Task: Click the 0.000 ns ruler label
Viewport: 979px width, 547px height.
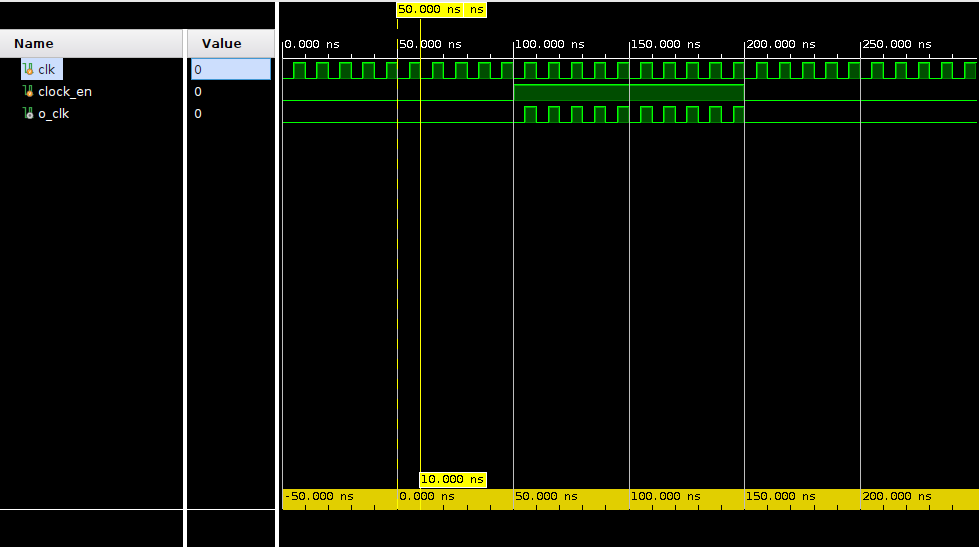Action: pyautogui.click(x=312, y=44)
